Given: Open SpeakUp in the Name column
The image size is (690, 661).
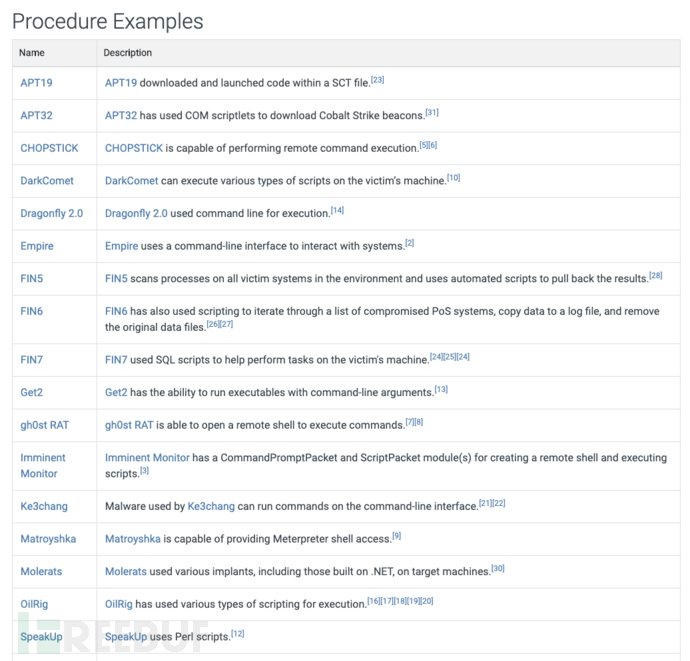Looking at the screenshot, I should click(42, 636).
